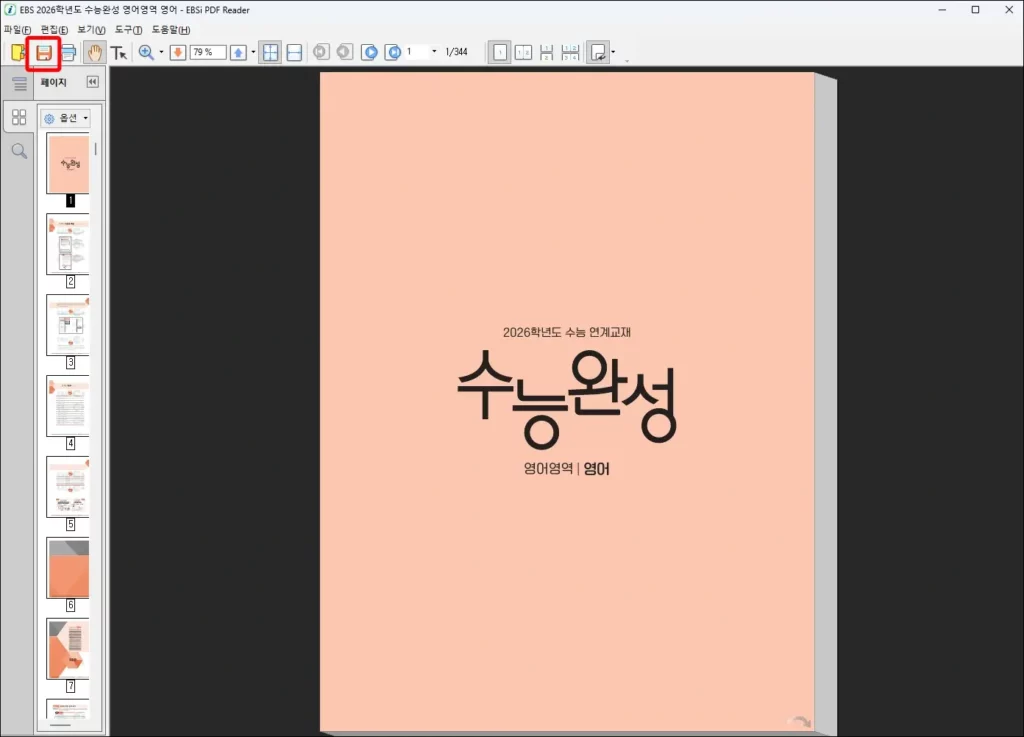Click the Save floppy disk icon
1024x737 pixels.
click(x=44, y=53)
